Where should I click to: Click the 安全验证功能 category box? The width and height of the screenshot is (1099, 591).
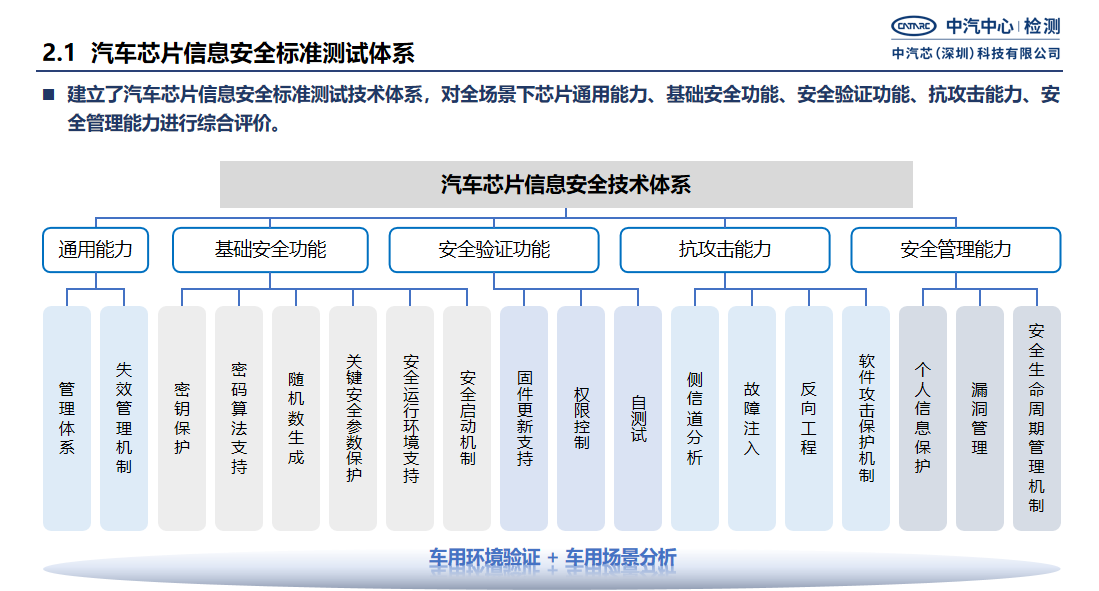click(494, 250)
